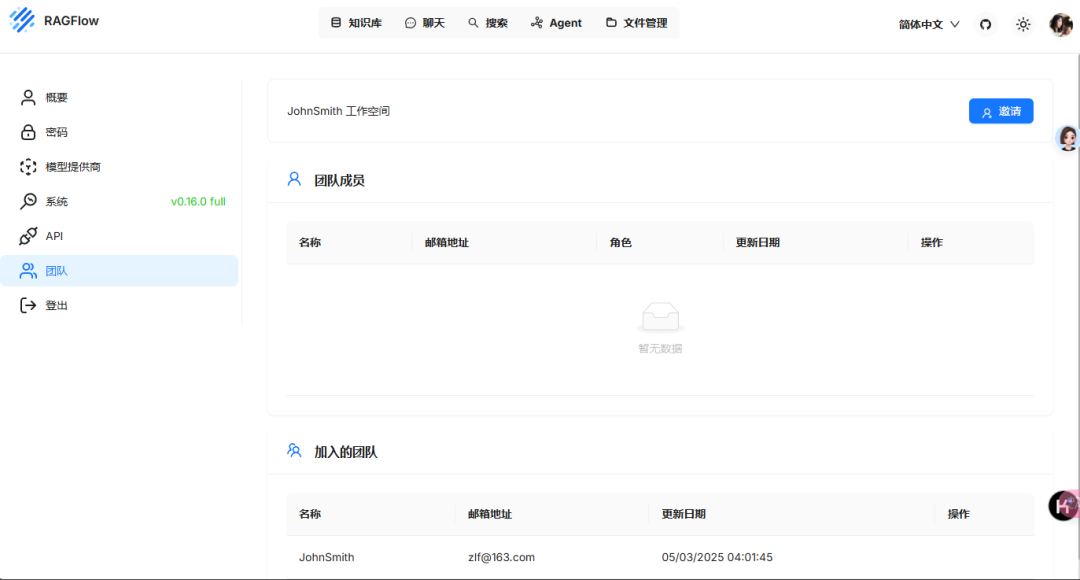Screen dimensions: 1080x580
Task: Open 概要 profile in the sidebar
Action: tap(57, 98)
